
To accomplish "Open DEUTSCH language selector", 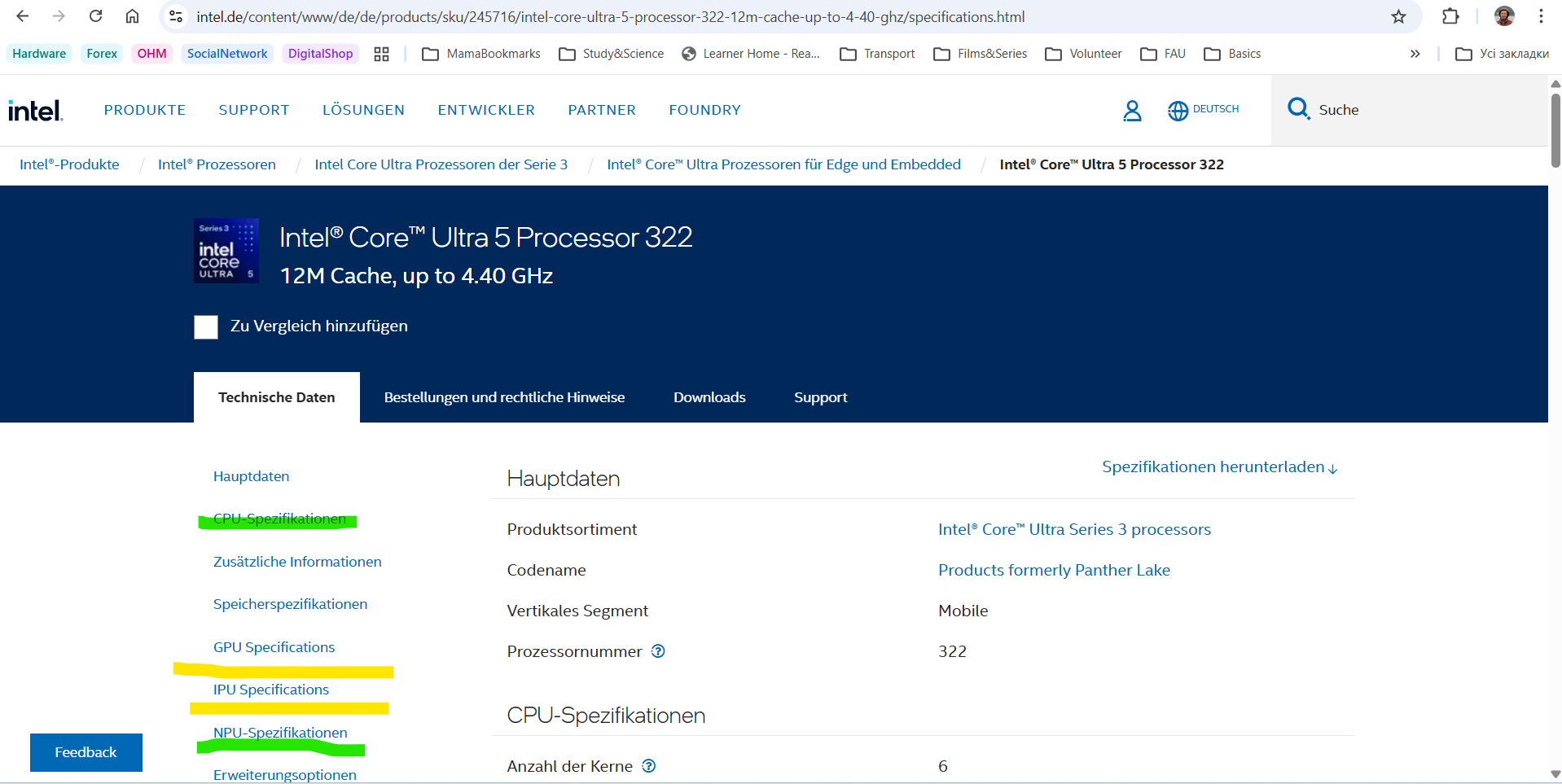I will pyautogui.click(x=1203, y=110).
